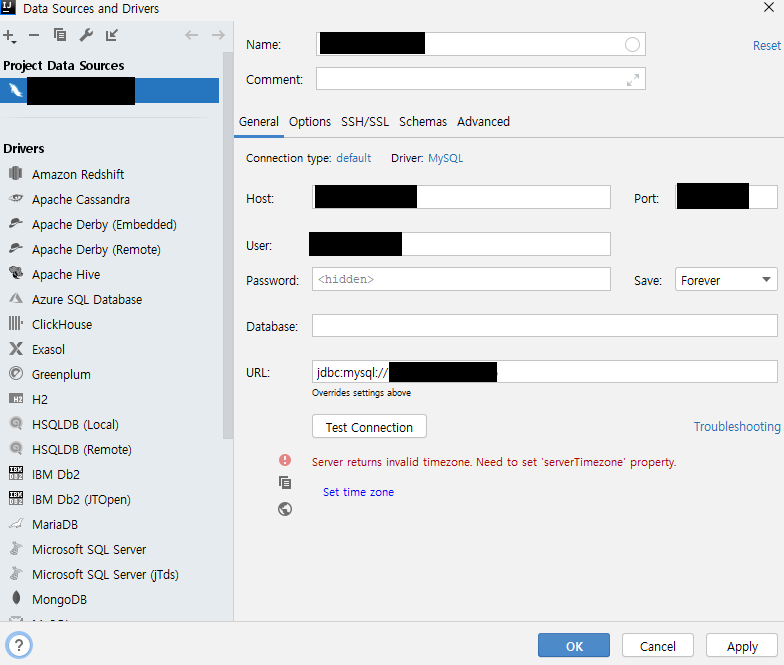The width and height of the screenshot is (784, 665).
Task: Click the color circle in Name field
Action: tap(632, 45)
